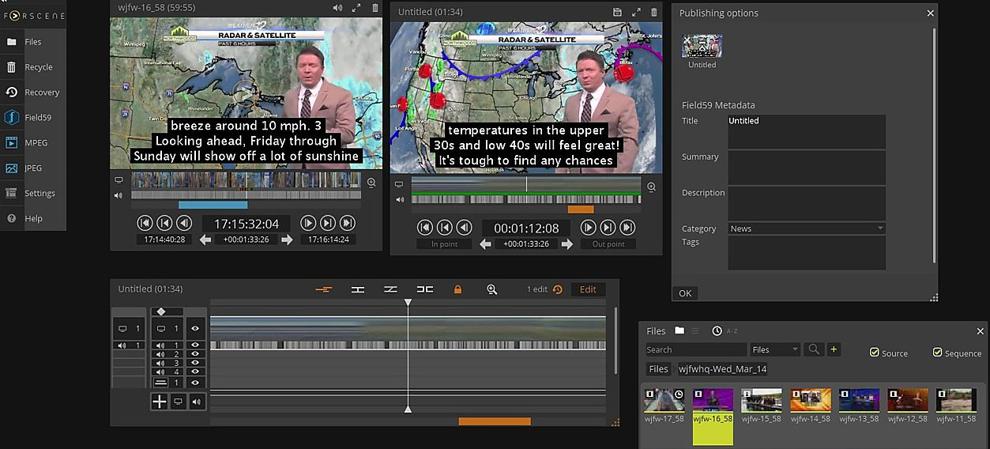This screenshot has height=449, width=990.
Task: Click the Title field in Publishing options
Action: [807, 131]
